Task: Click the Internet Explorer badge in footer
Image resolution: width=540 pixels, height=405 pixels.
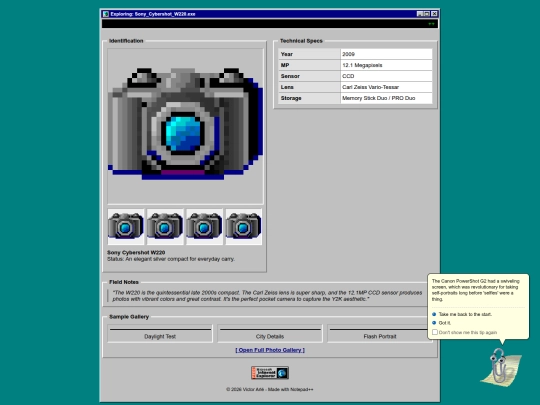Action: pyautogui.click(x=270, y=373)
